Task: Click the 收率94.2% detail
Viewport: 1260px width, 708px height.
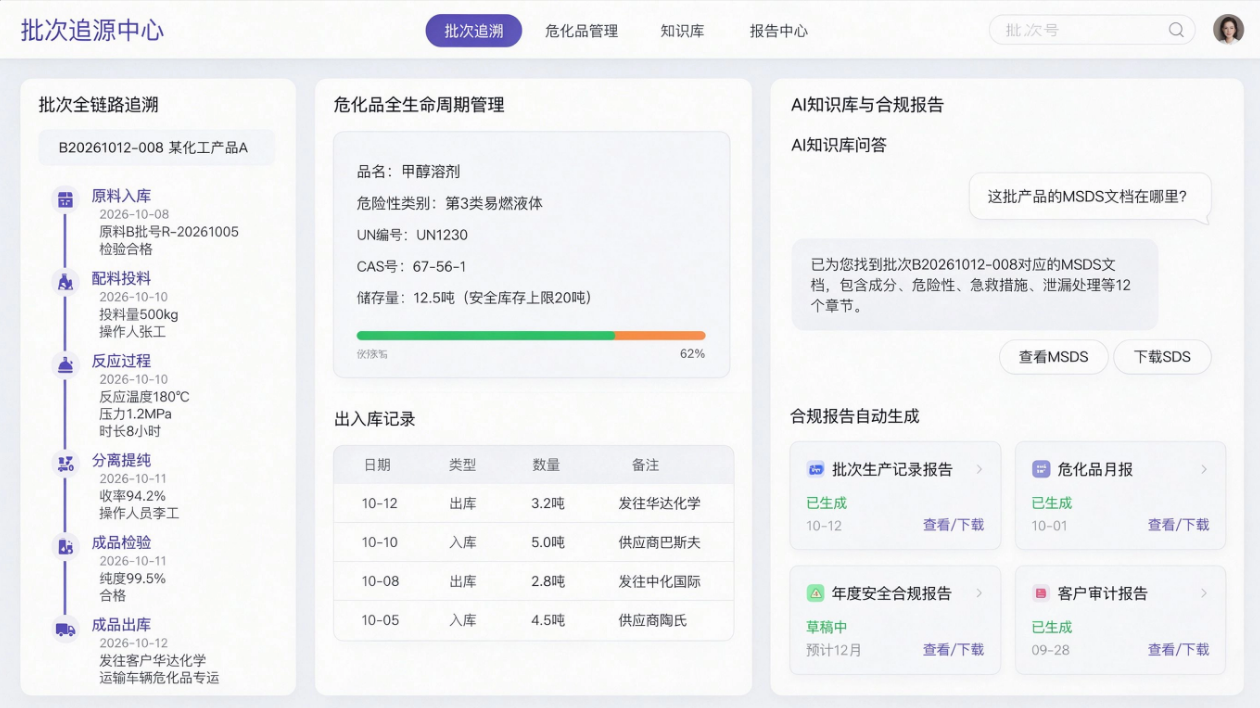Action: coord(132,496)
